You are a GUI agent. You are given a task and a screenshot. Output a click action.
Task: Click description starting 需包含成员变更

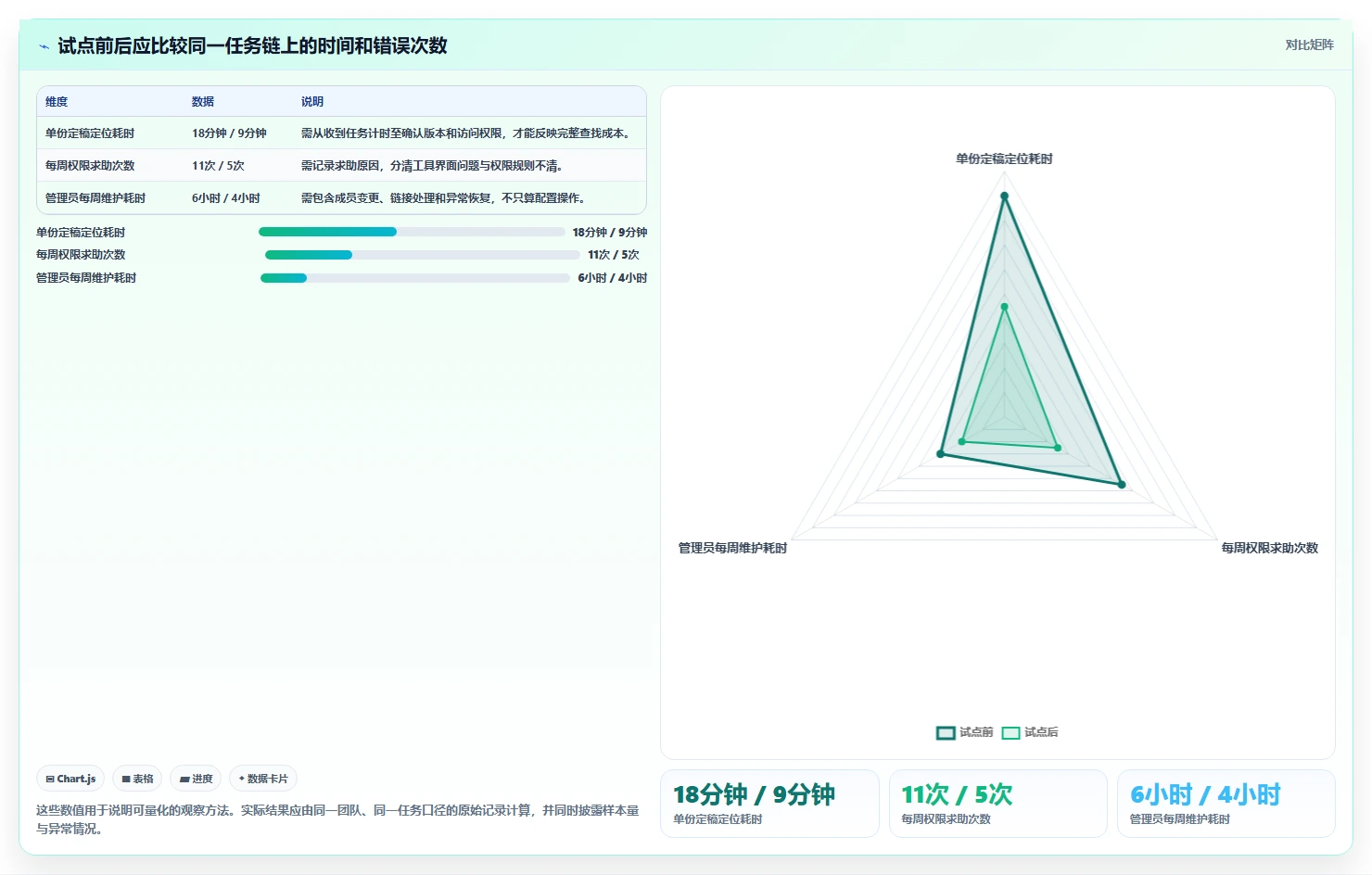[445, 198]
